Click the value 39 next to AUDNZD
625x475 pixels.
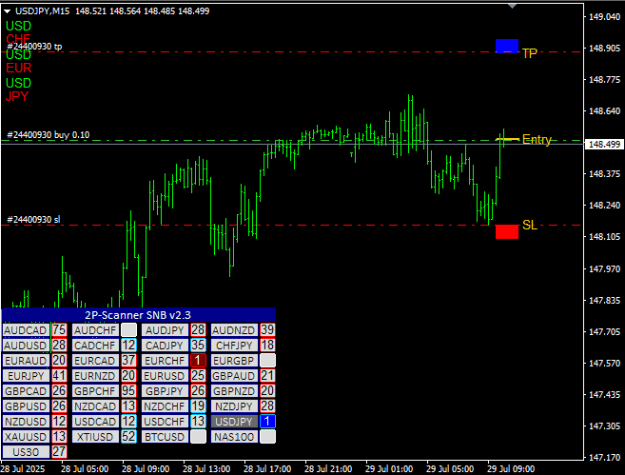(267, 330)
